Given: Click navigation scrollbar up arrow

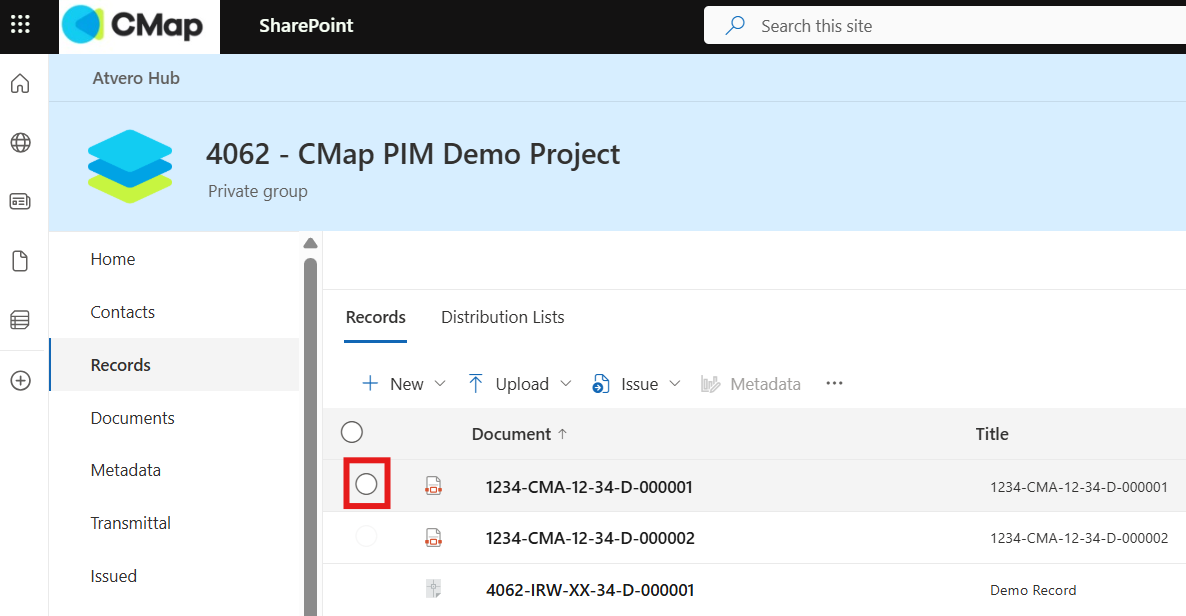Looking at the screenshot, I should point(310,244).
